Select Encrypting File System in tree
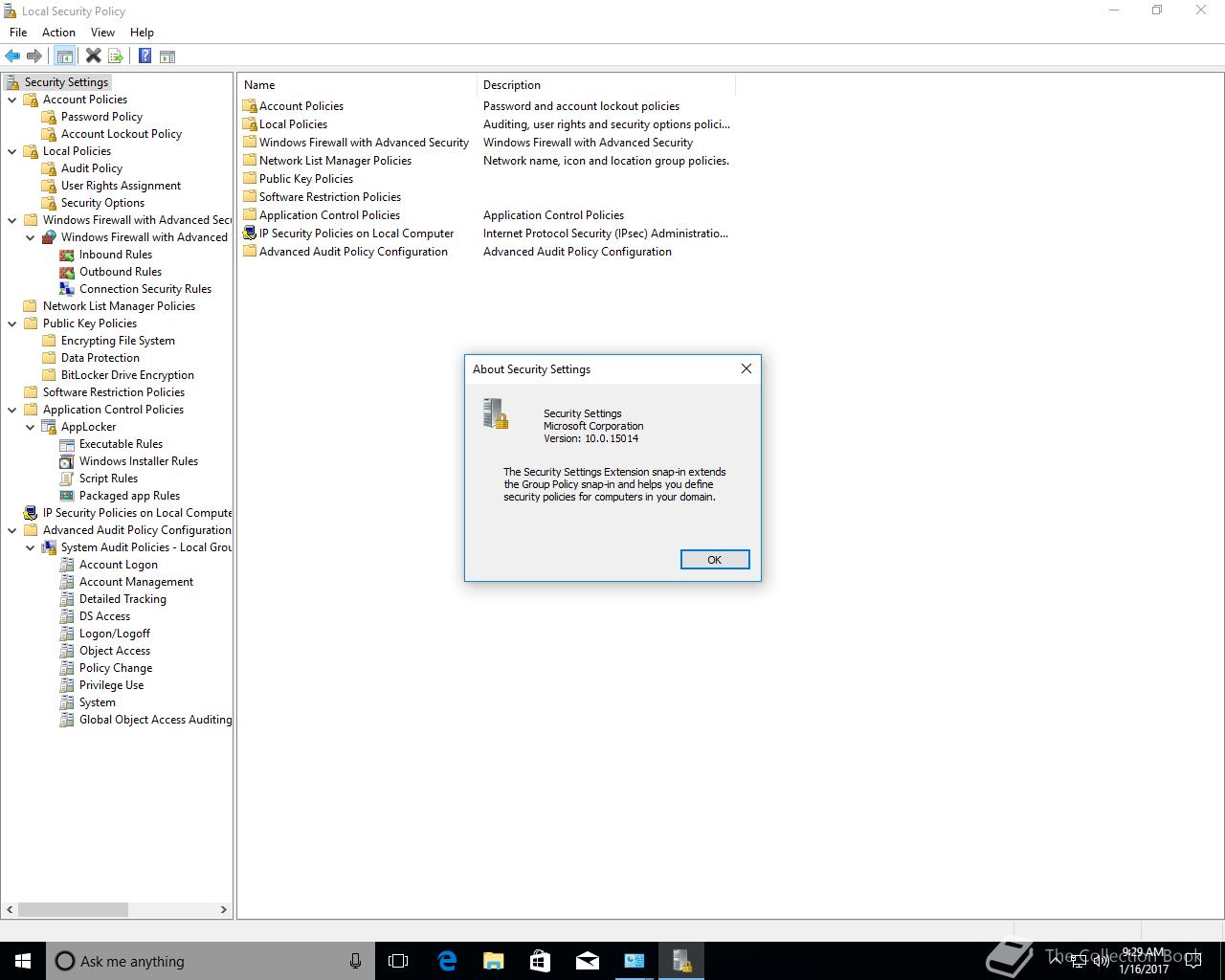Viewport: 1225px width, 980px height. click(x=118, y=341)
